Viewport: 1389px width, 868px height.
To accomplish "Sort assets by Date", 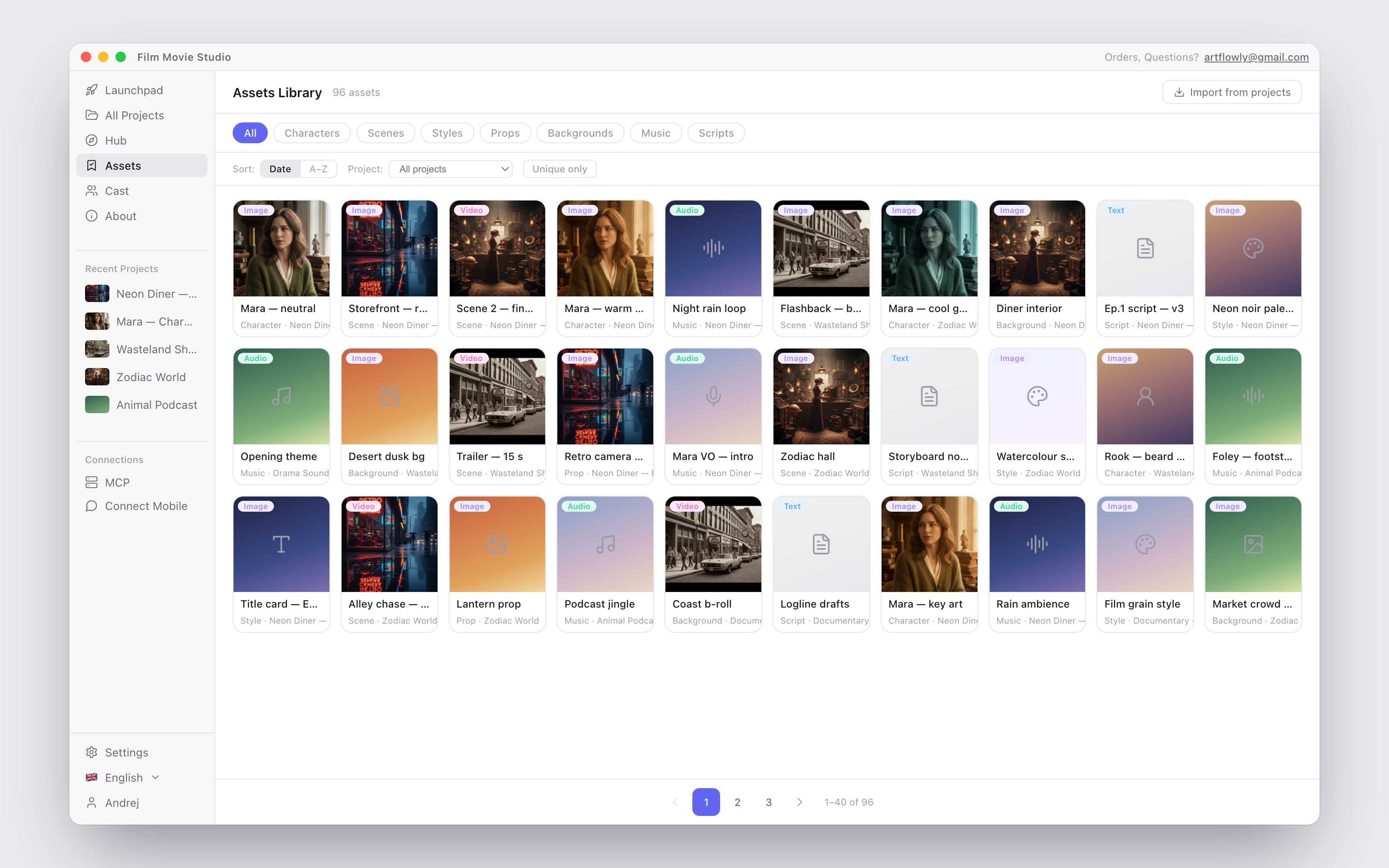I will click(x=280, y=169).
